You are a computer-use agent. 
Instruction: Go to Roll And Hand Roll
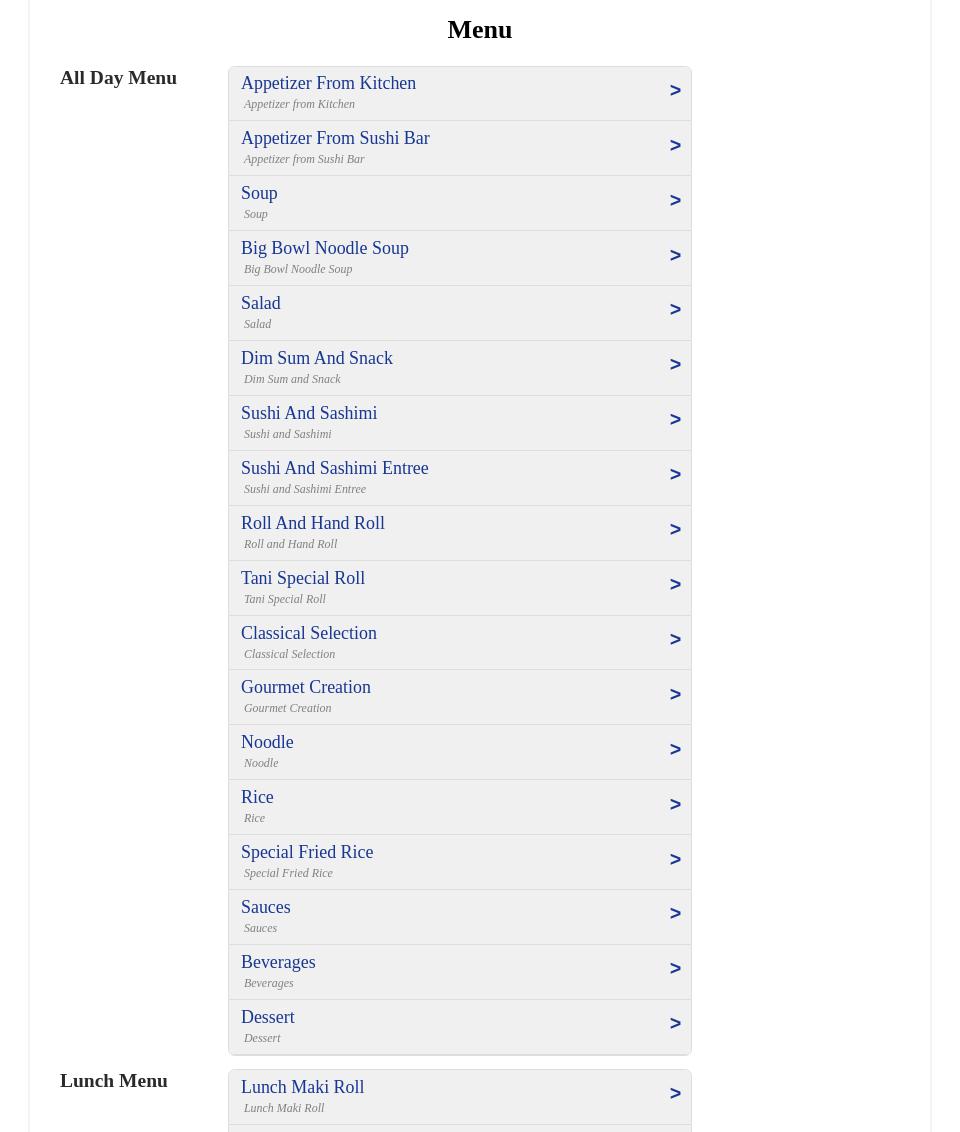pyautogui.click(x=312, y=524)
